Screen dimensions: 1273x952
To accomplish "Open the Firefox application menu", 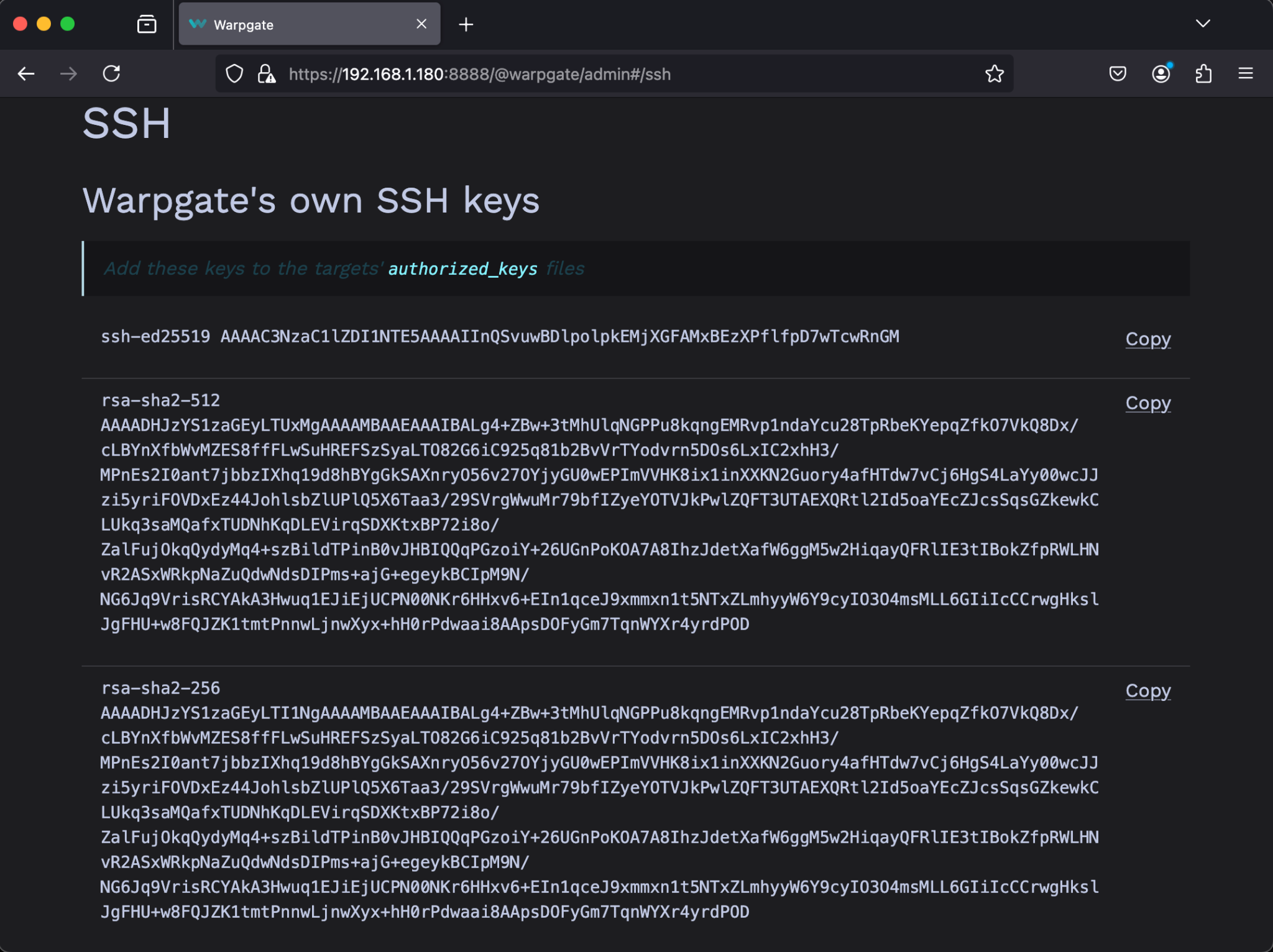I will coord(1246,73).
